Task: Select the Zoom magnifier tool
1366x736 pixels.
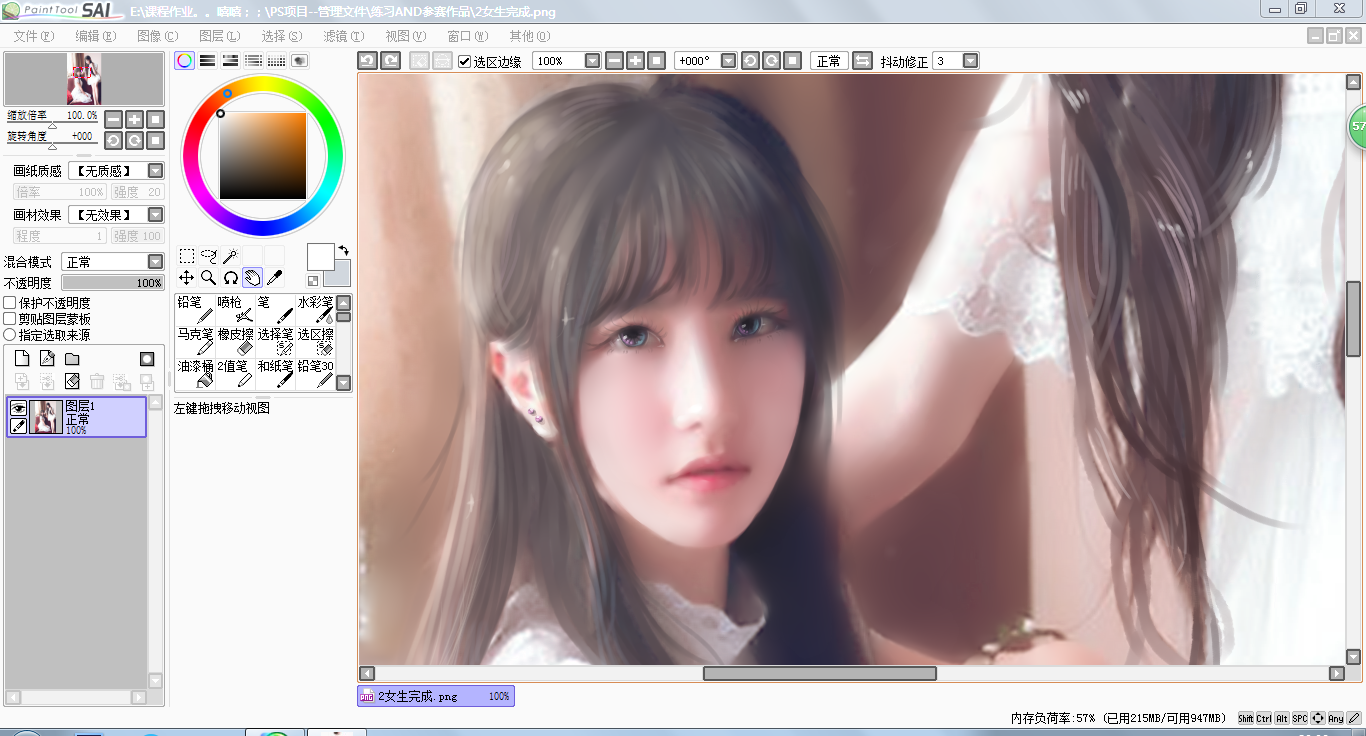Action: 208,278
